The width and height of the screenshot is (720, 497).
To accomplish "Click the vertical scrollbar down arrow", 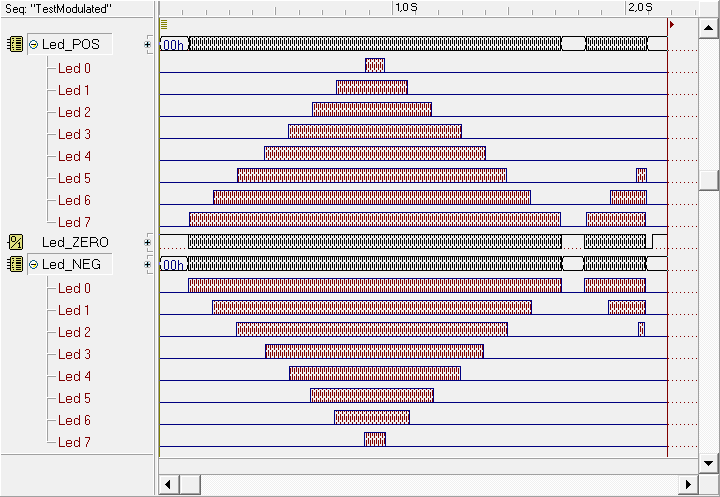I will coord(708,463).
